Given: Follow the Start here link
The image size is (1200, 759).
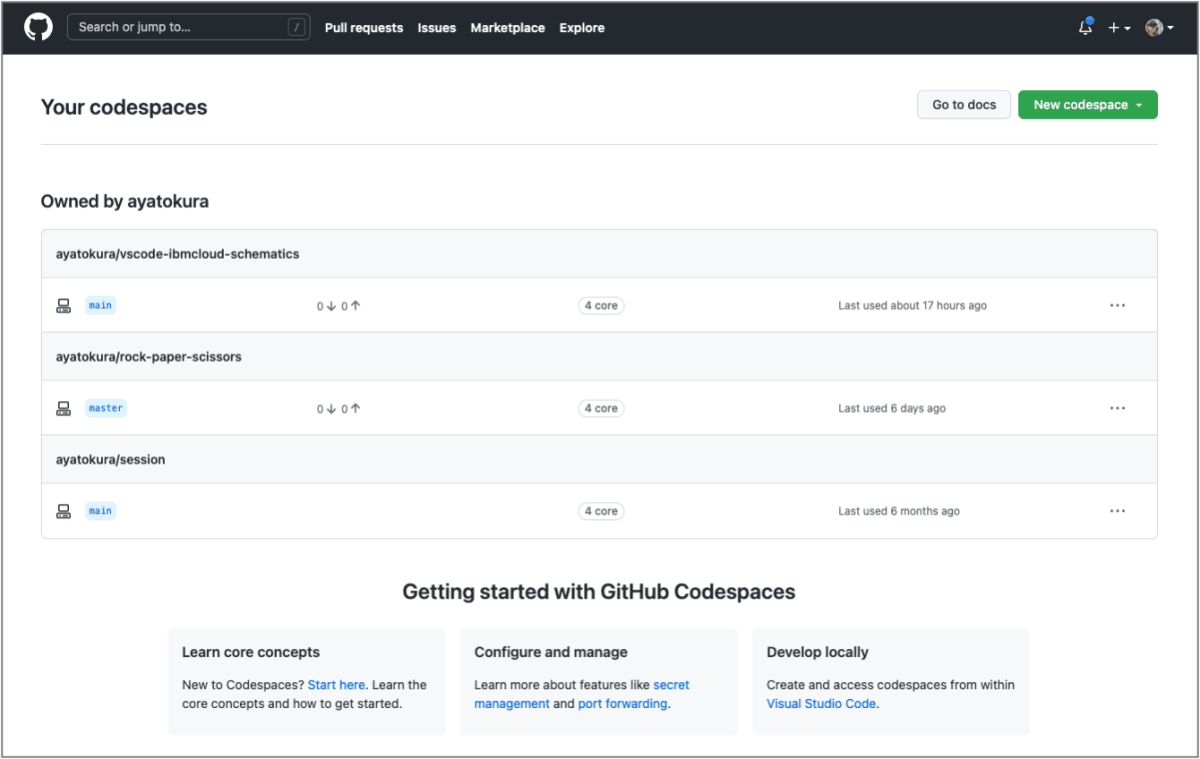Looking at the screenshot, I should point(336,684).
